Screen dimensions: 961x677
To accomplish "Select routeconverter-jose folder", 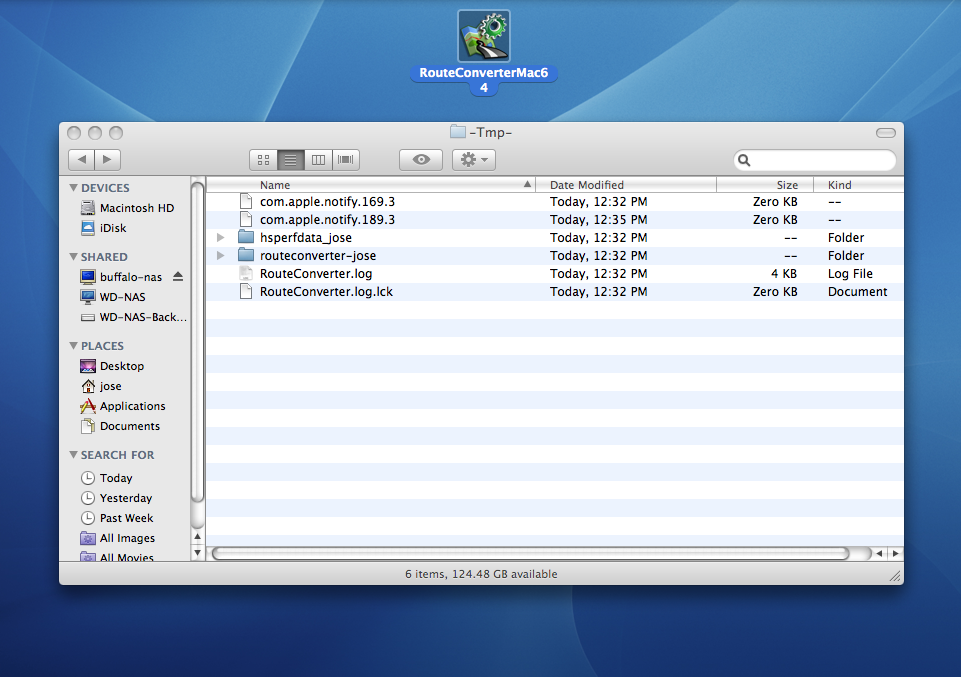I will tap(318, 255).
